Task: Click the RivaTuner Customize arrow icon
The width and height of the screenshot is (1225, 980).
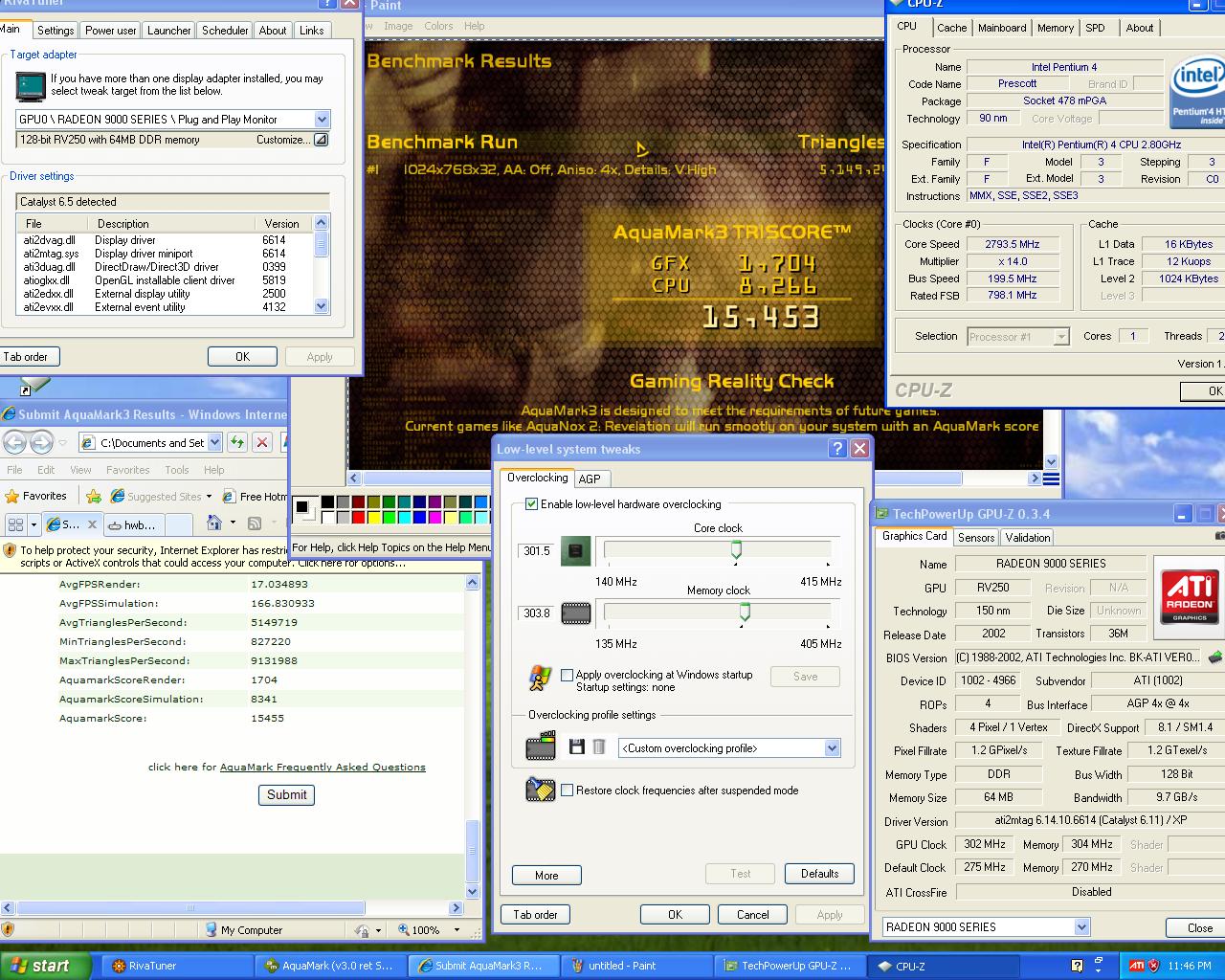Action: coord(322,140)
